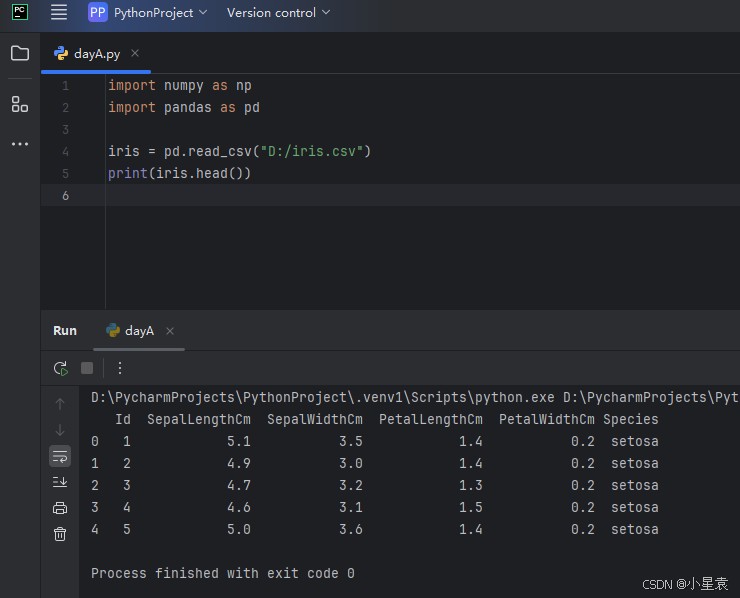Open the Structure tool window icon
Screen dimensions: 740x598
(x=20, y=104)
